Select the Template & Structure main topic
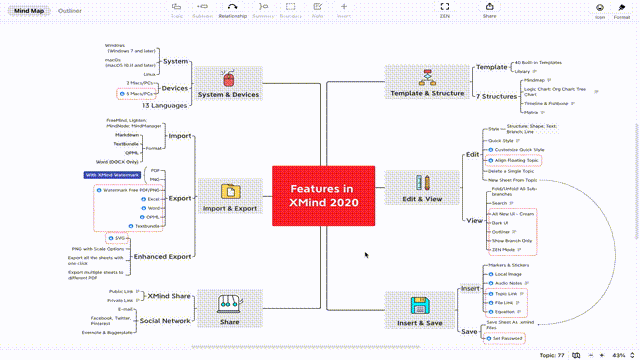Viewport: 640px width, 360px height. click(x=427, y=82)
